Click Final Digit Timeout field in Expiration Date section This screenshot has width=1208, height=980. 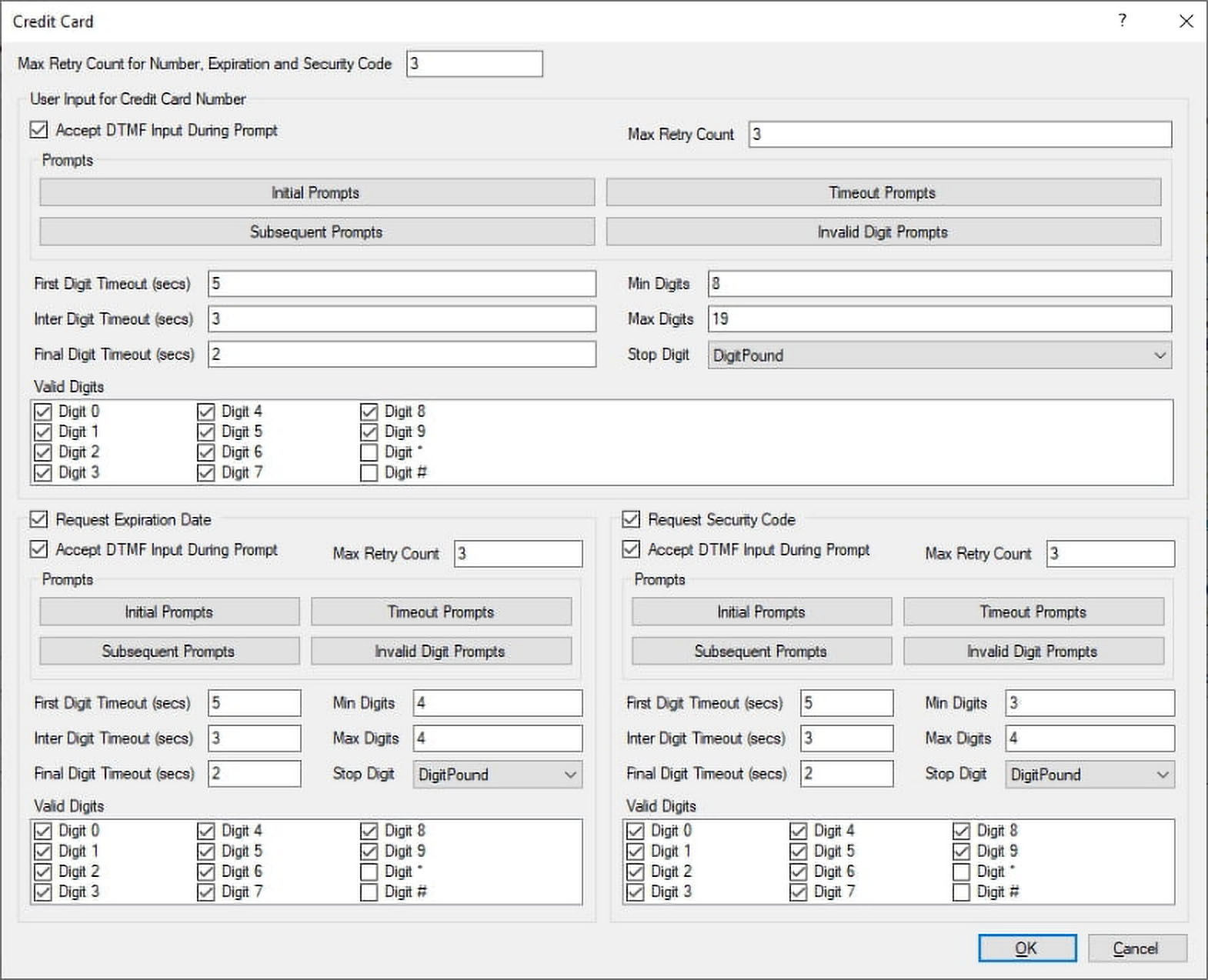[255, 773]
